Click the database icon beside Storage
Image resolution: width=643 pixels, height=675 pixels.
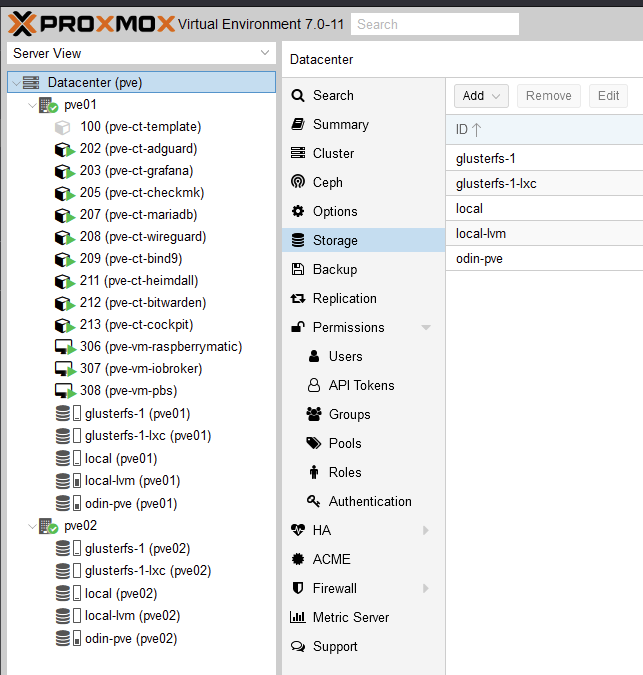click(298, 240)
